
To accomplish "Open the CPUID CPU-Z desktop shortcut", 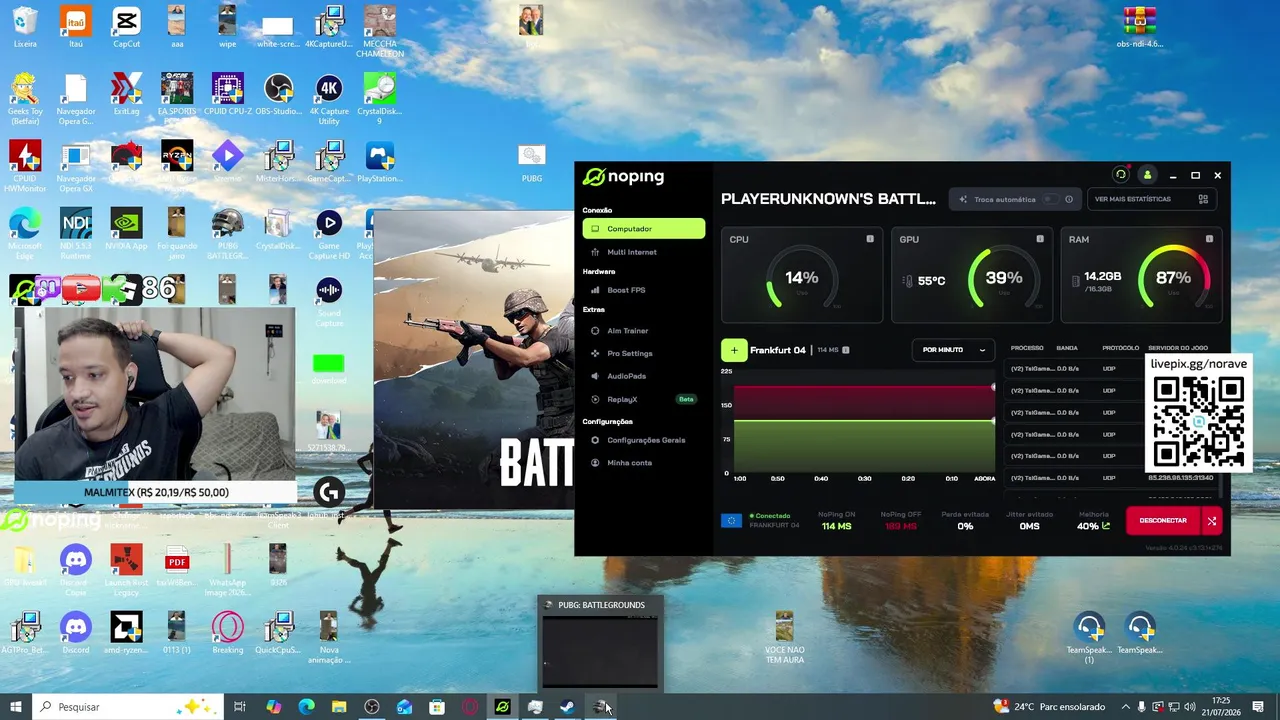I will tap(227, 95).
